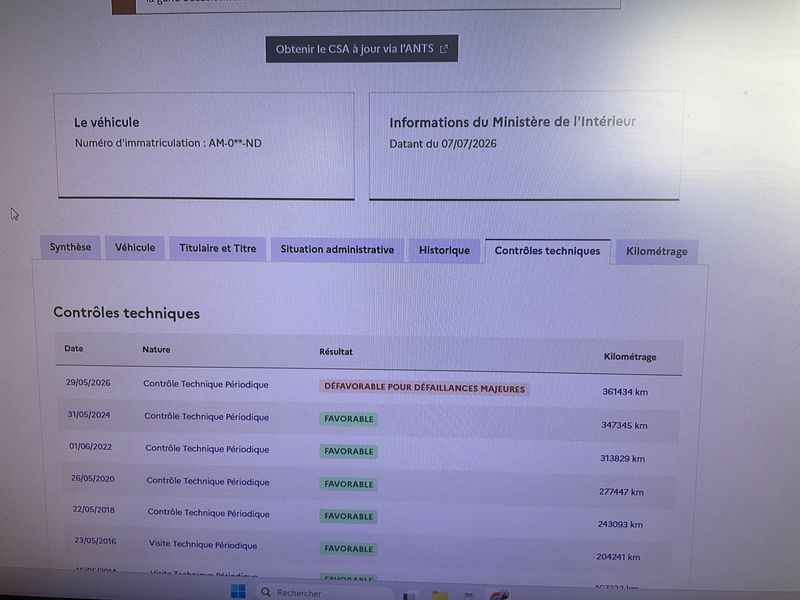Click the 243093 km mileage value

tap(620, 524)
